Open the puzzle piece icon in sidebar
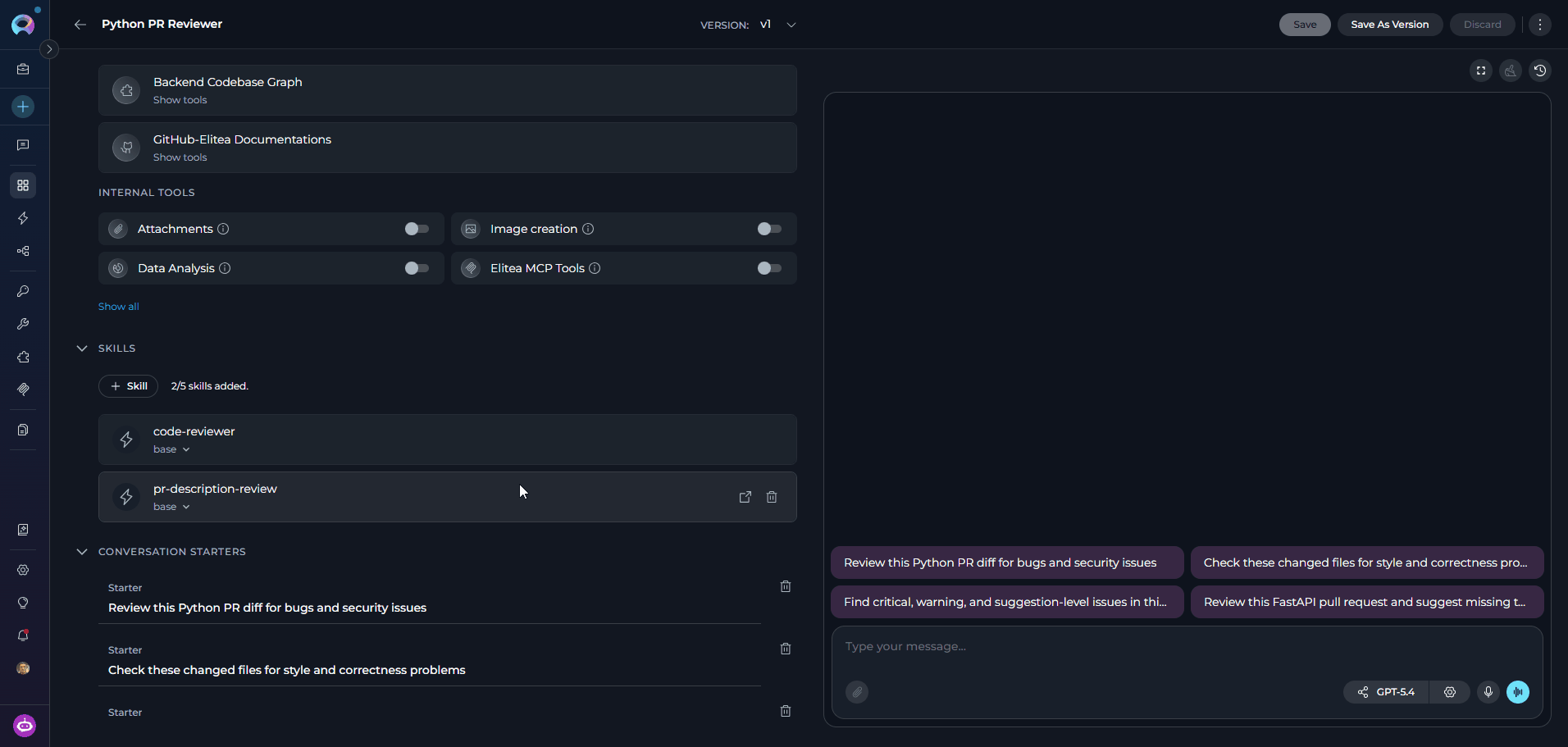1568x747 pixels. click(23, 357)
